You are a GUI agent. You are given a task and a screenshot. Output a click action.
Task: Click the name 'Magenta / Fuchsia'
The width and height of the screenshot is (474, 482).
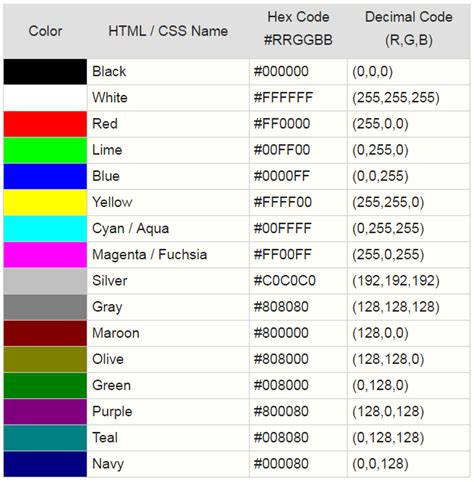(149, 255)
